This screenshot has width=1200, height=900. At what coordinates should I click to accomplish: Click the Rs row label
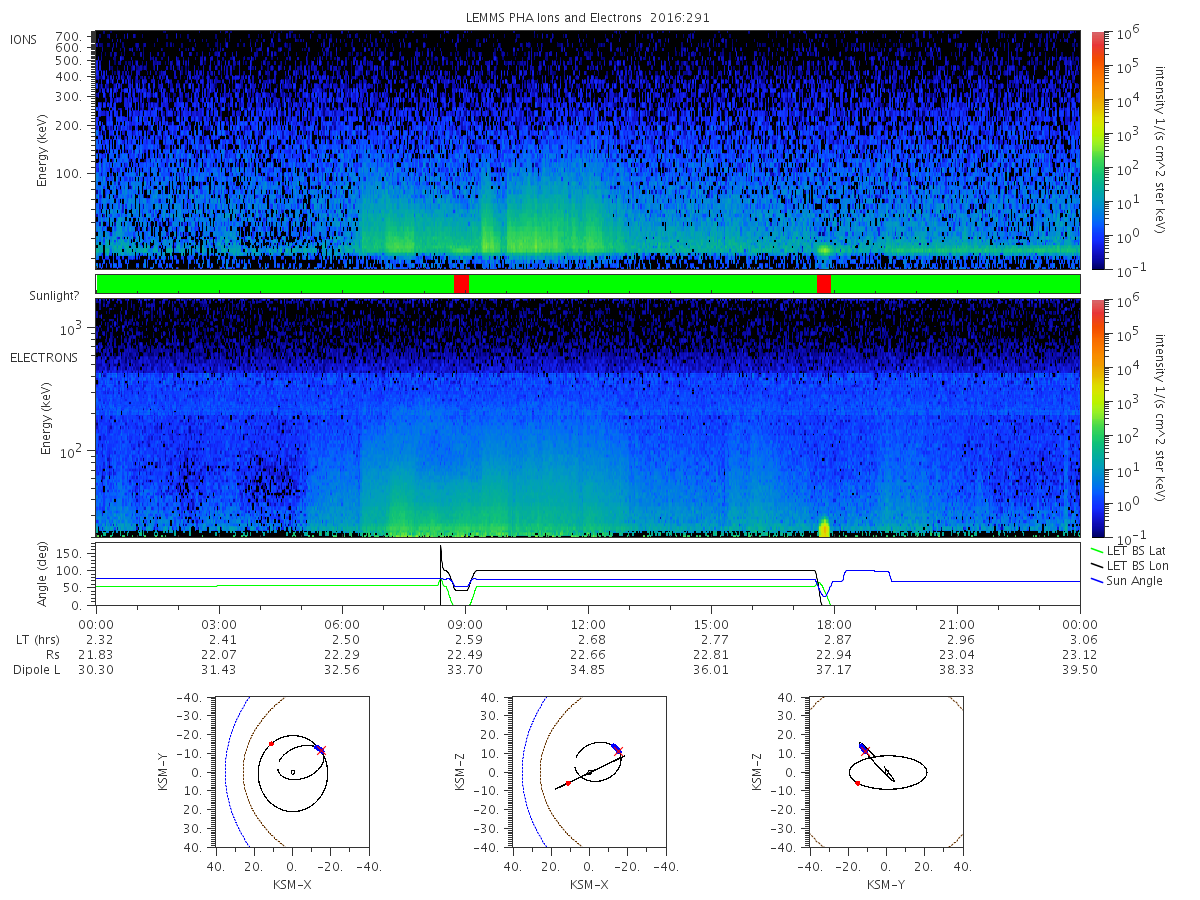[51, 654]
